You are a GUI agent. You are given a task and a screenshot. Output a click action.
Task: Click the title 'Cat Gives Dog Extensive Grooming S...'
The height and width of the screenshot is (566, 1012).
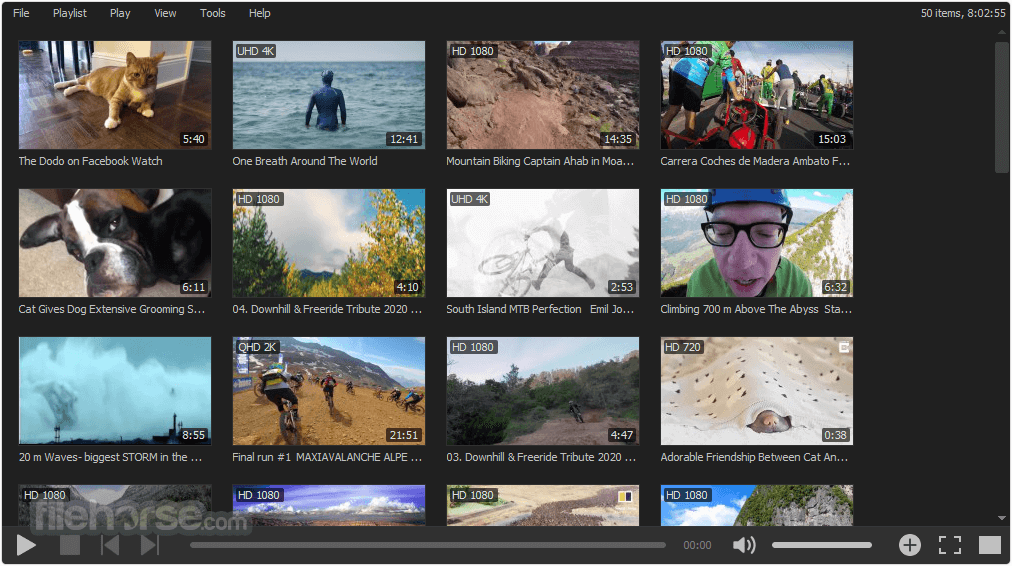pos(112,309)
